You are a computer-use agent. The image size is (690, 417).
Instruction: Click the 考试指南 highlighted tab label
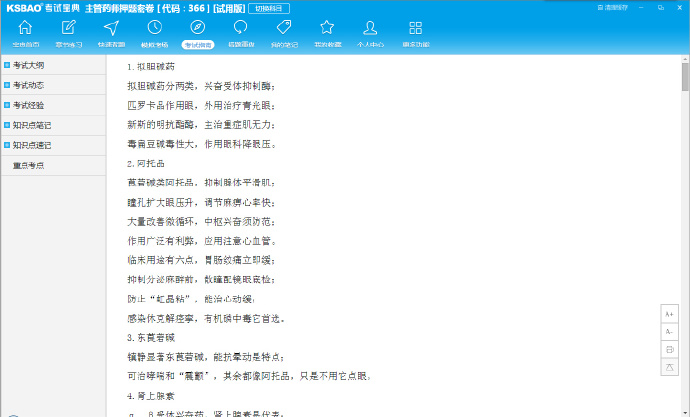pos(198,44)
